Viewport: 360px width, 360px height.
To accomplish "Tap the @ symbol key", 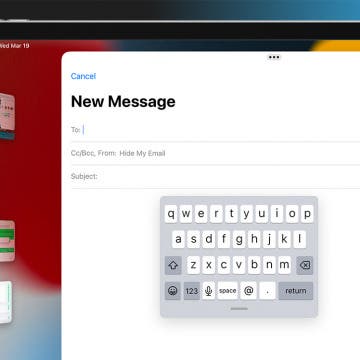I will coord(249,291).
